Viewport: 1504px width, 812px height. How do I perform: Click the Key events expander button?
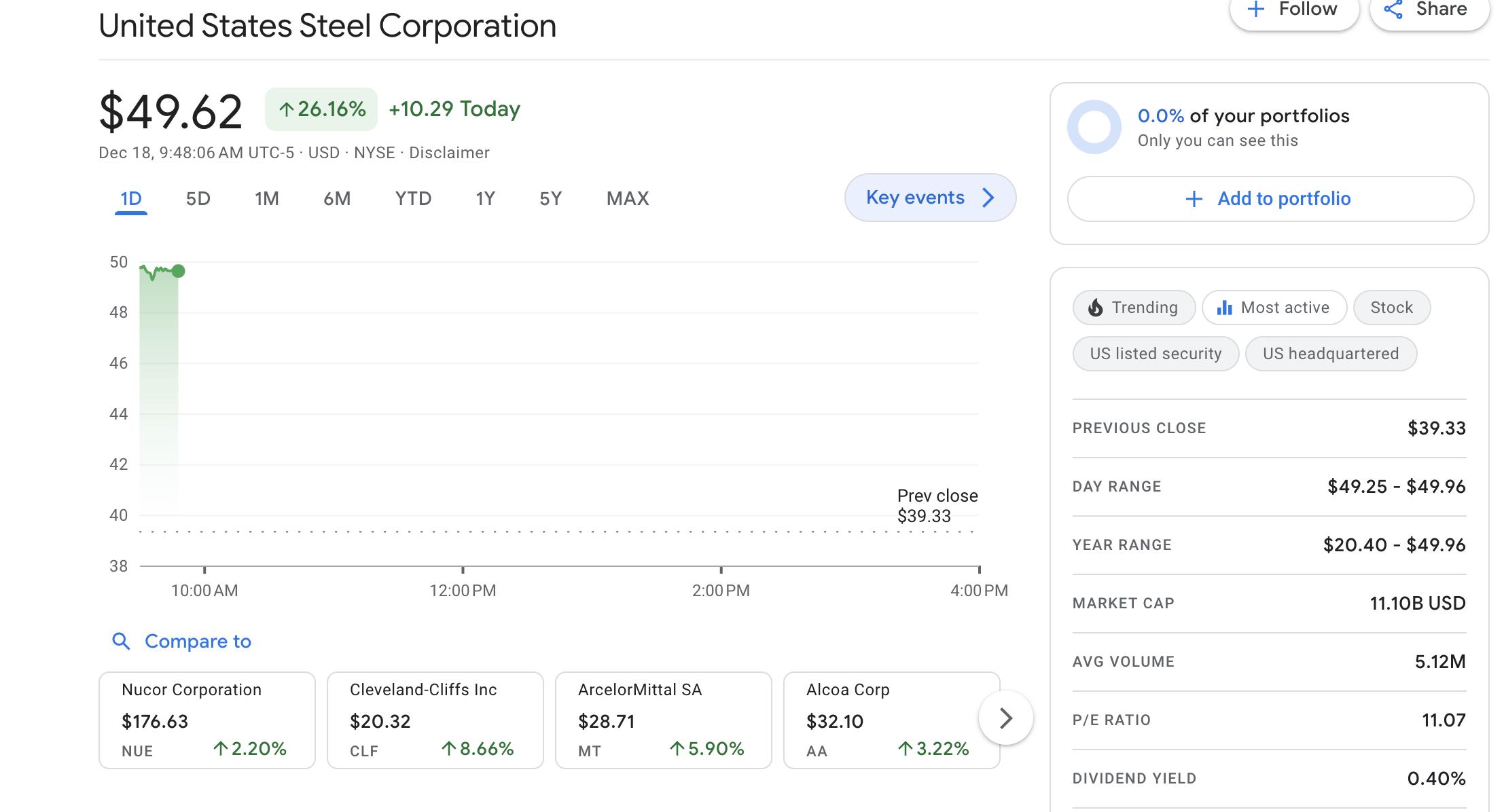coord(929,198)
